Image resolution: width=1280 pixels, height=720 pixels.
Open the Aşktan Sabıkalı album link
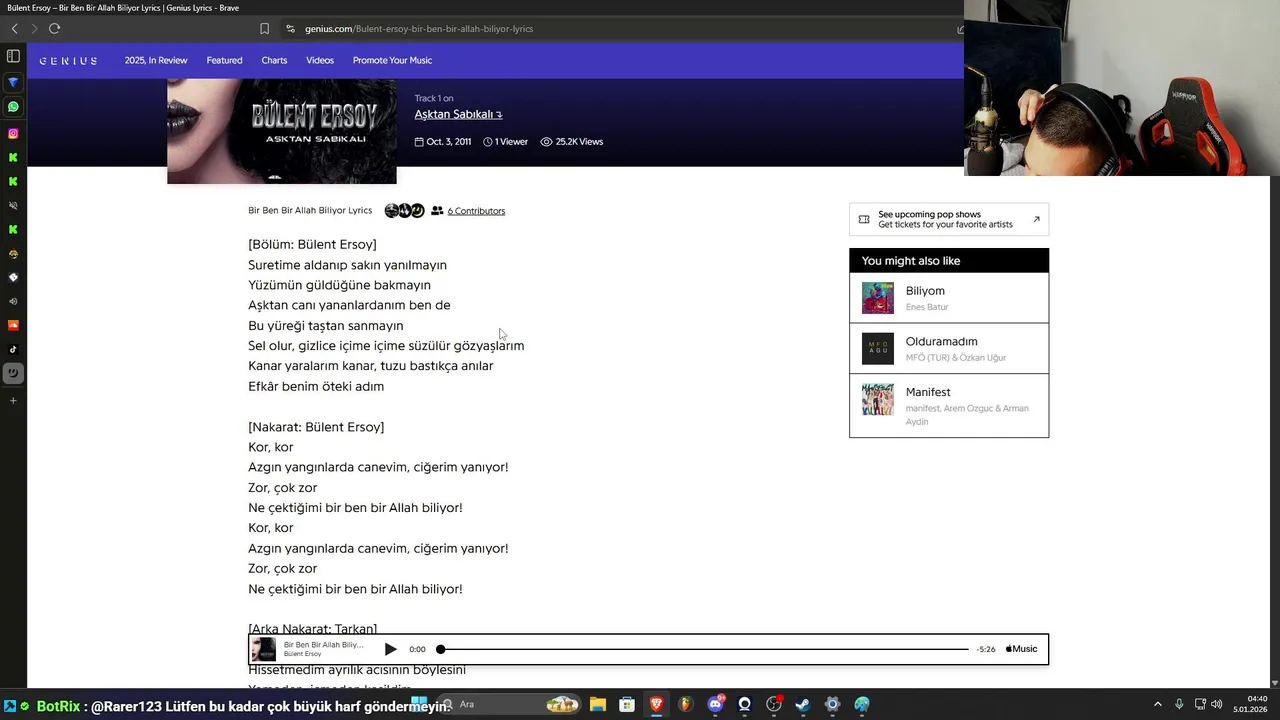[x=458, y=114]
